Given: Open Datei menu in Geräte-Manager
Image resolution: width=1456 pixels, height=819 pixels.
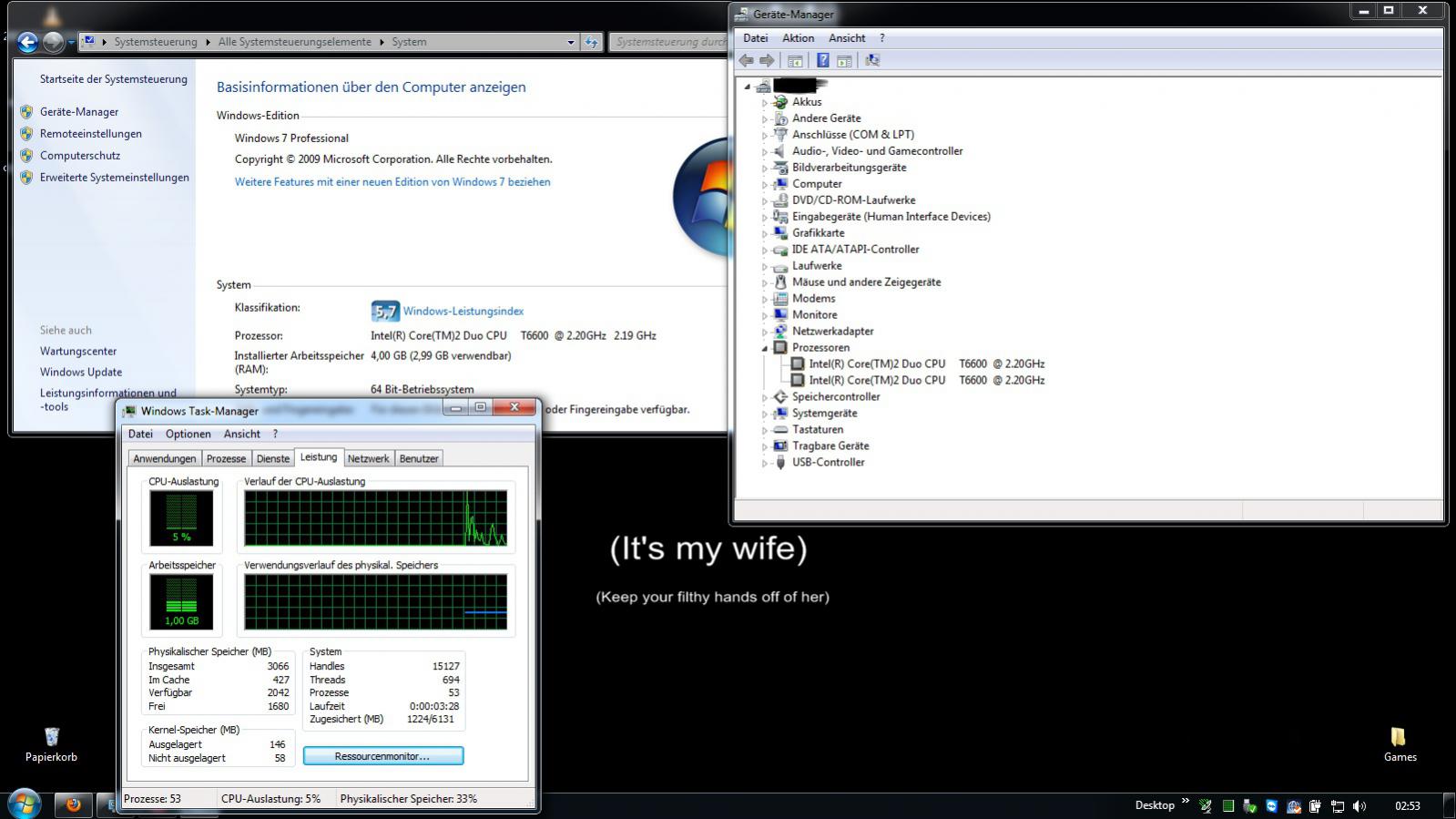Looking at the screenshot, I should tap(755, 38).
